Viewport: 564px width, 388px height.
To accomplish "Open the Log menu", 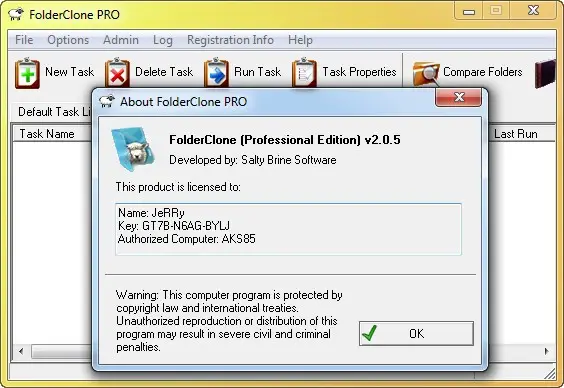I will [163, 40].
